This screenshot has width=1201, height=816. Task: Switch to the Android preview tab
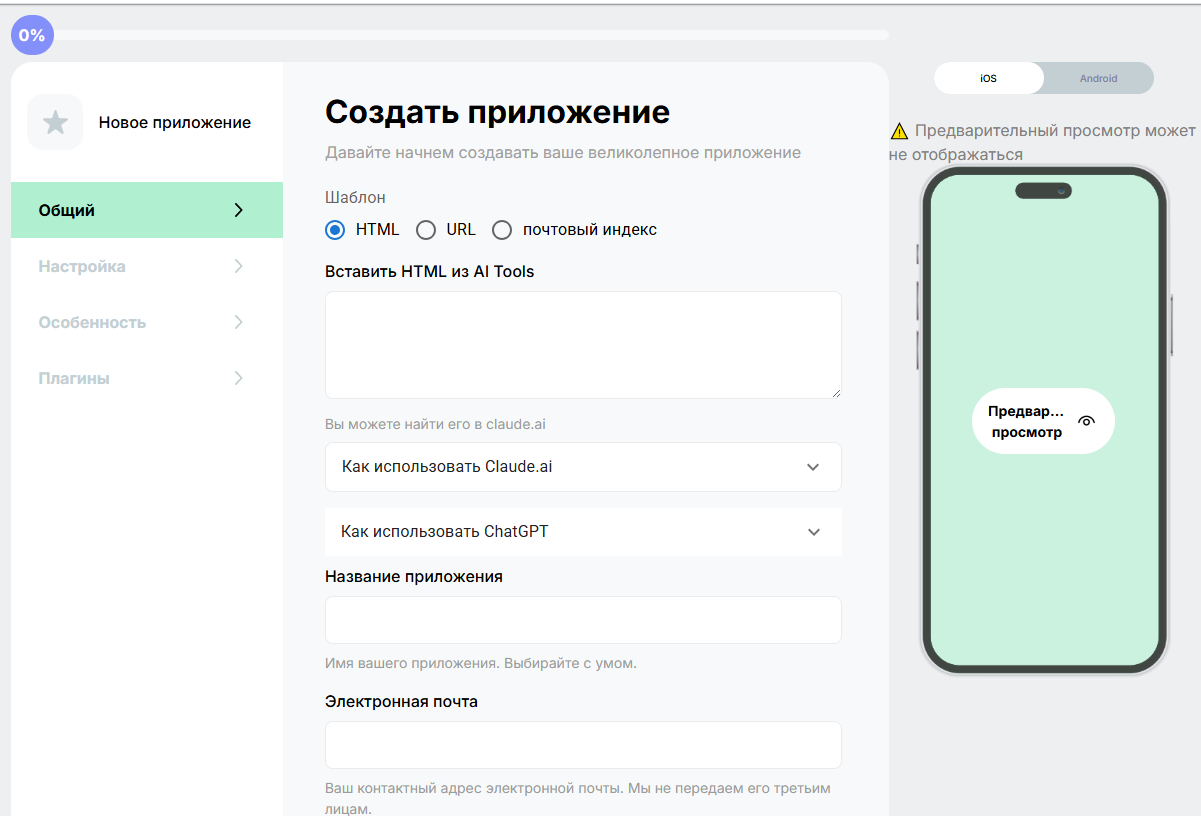click(x=1098, y=77)
